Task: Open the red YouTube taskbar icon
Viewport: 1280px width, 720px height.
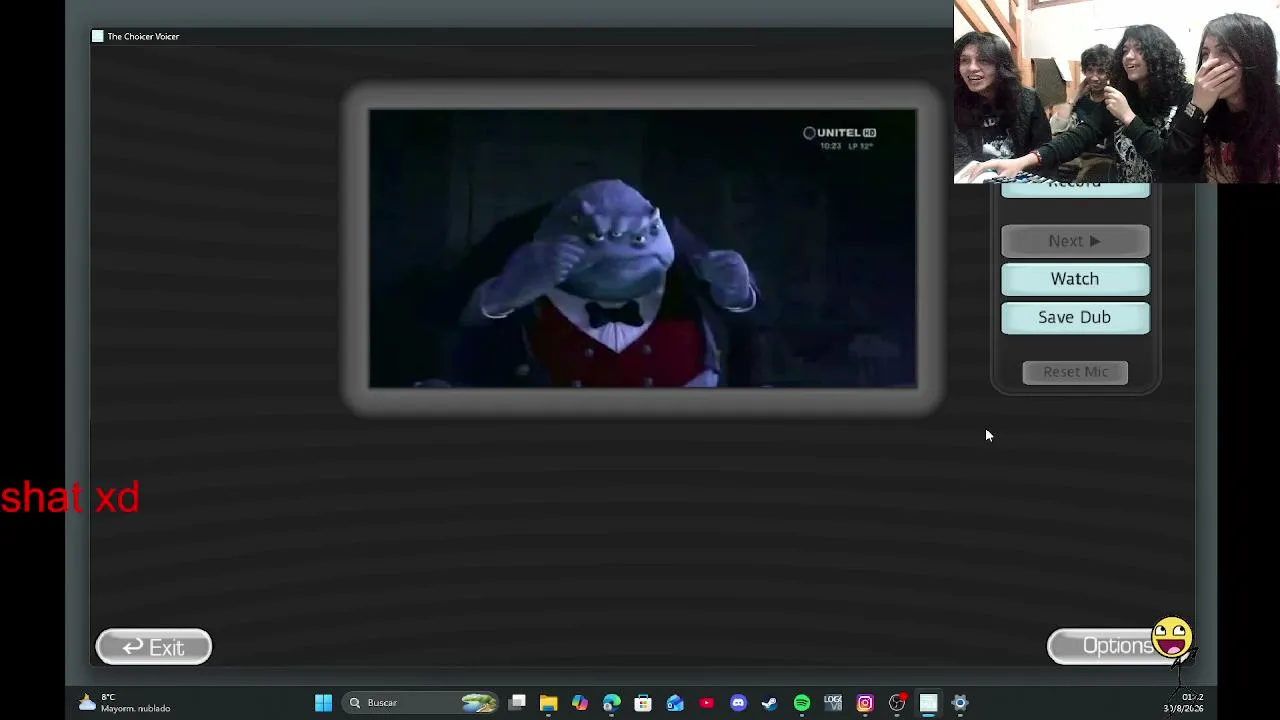Action: tap(707, 703)
